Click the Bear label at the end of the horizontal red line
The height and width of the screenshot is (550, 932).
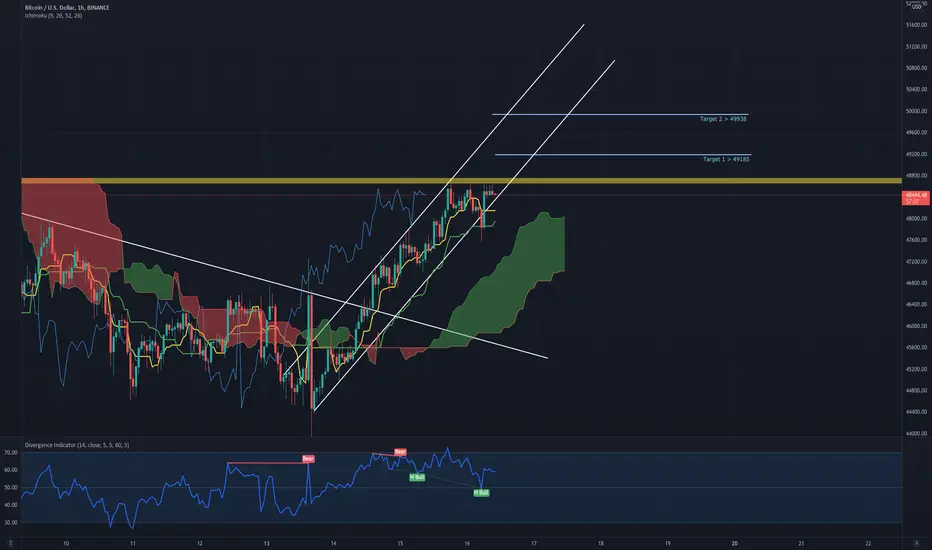(x=308, y=458)
